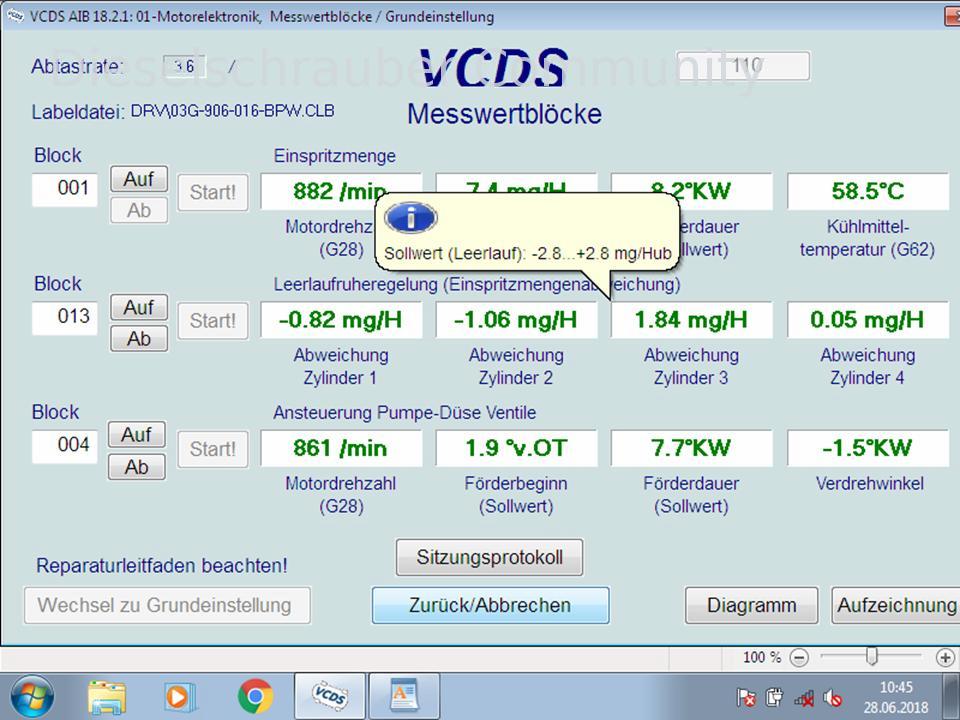Viewport: 960px width, 720px height.
Task: Click block number field 001
Action: tap(65, 190)
